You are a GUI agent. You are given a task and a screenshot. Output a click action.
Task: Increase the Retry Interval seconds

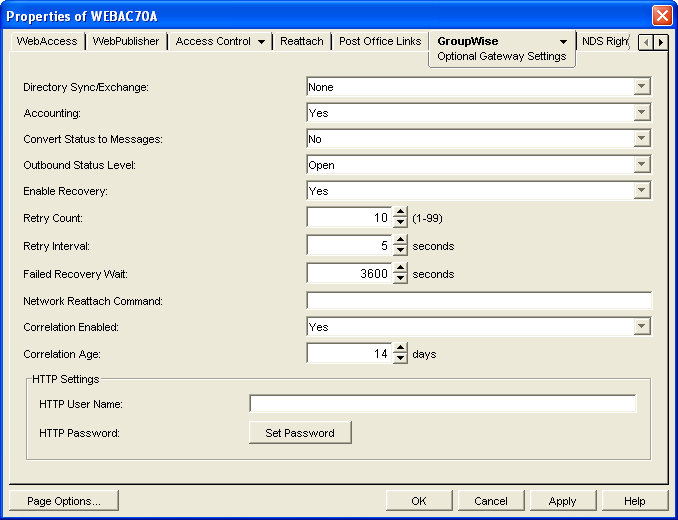point(400,240)
